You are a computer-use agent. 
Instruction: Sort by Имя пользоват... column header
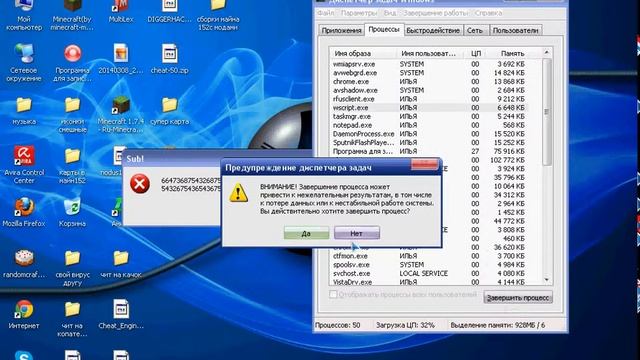tap(431, 53)
